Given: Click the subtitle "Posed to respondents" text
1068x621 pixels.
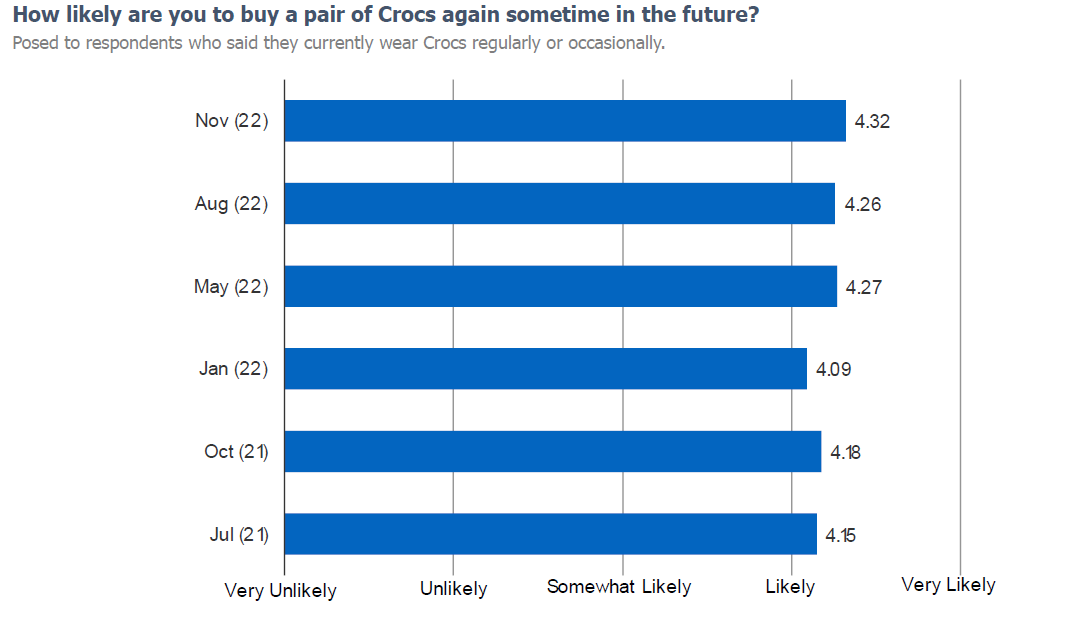Looking at the screenshot, I should pos(338,44).
